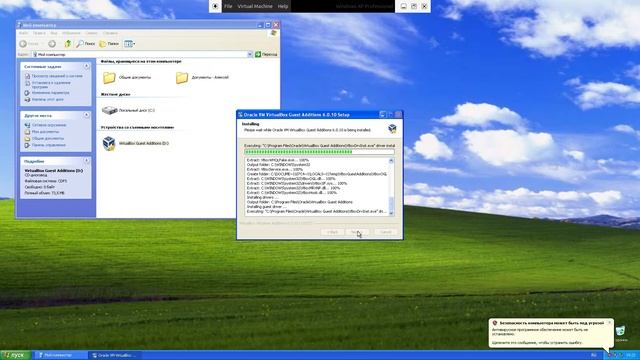The height and width of the screenshot is (360, 640).
Task: Click the install log scroll up arrow
Action: (391, 161)
